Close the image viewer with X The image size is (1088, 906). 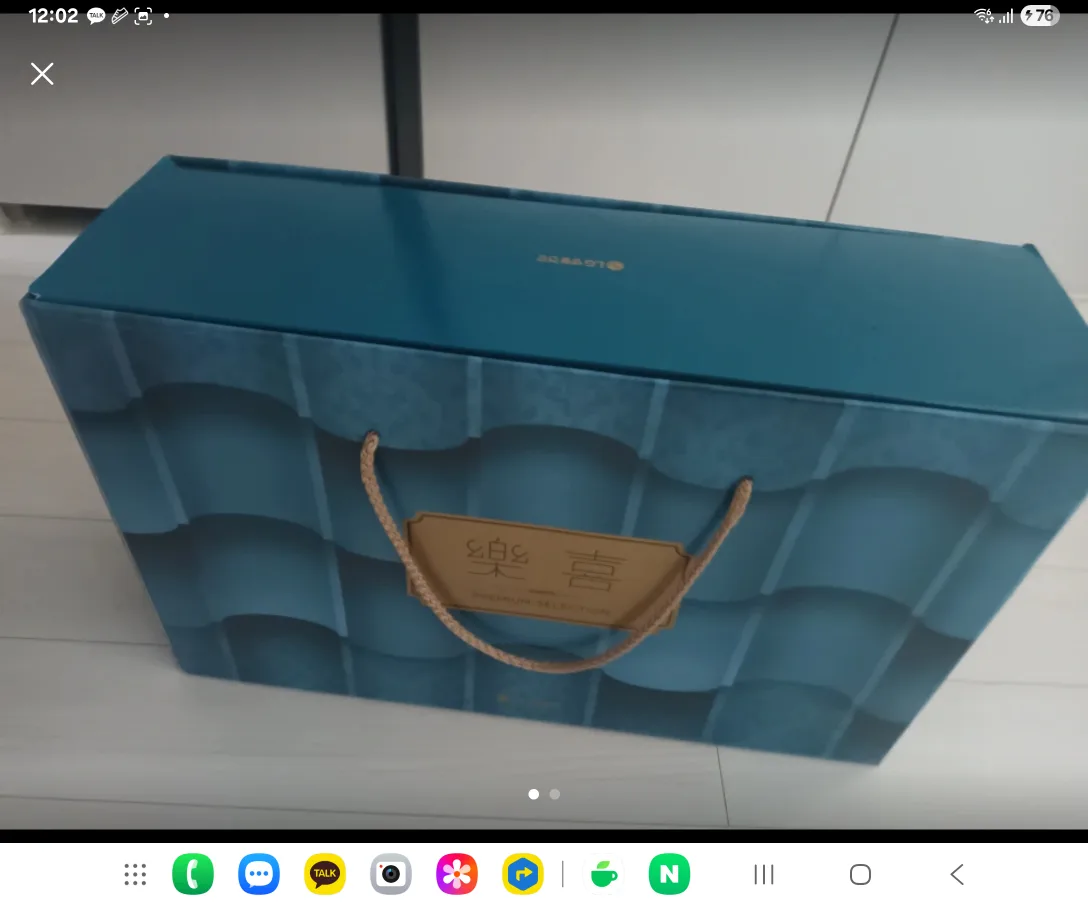pos(42,74)
